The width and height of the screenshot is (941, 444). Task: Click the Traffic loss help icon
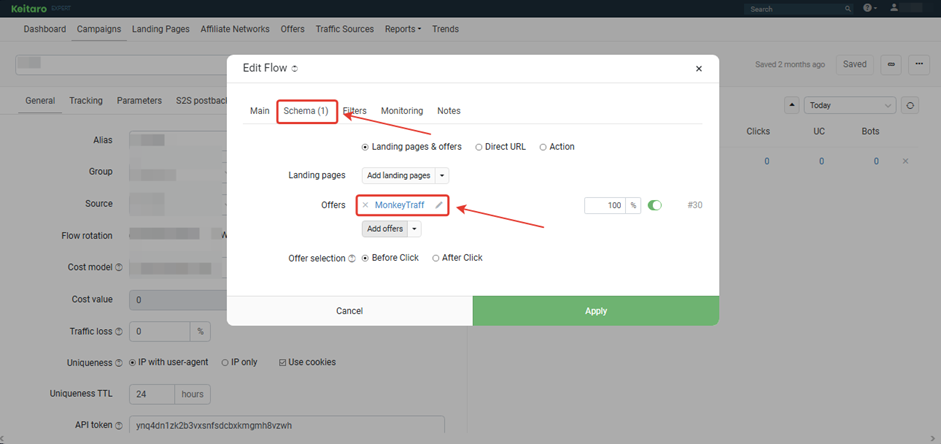tap(118, 331)
